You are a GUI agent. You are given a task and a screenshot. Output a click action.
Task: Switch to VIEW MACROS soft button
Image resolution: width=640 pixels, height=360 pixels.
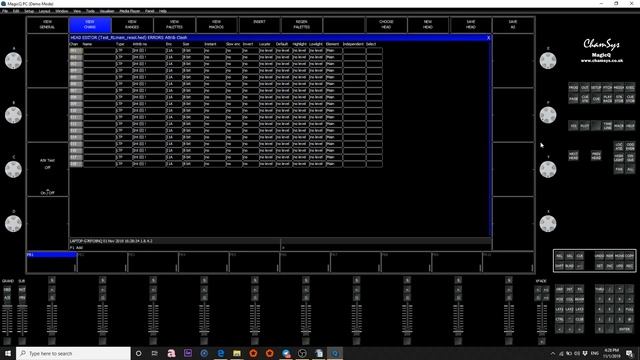pyautogui.click(x=216, y=24)
